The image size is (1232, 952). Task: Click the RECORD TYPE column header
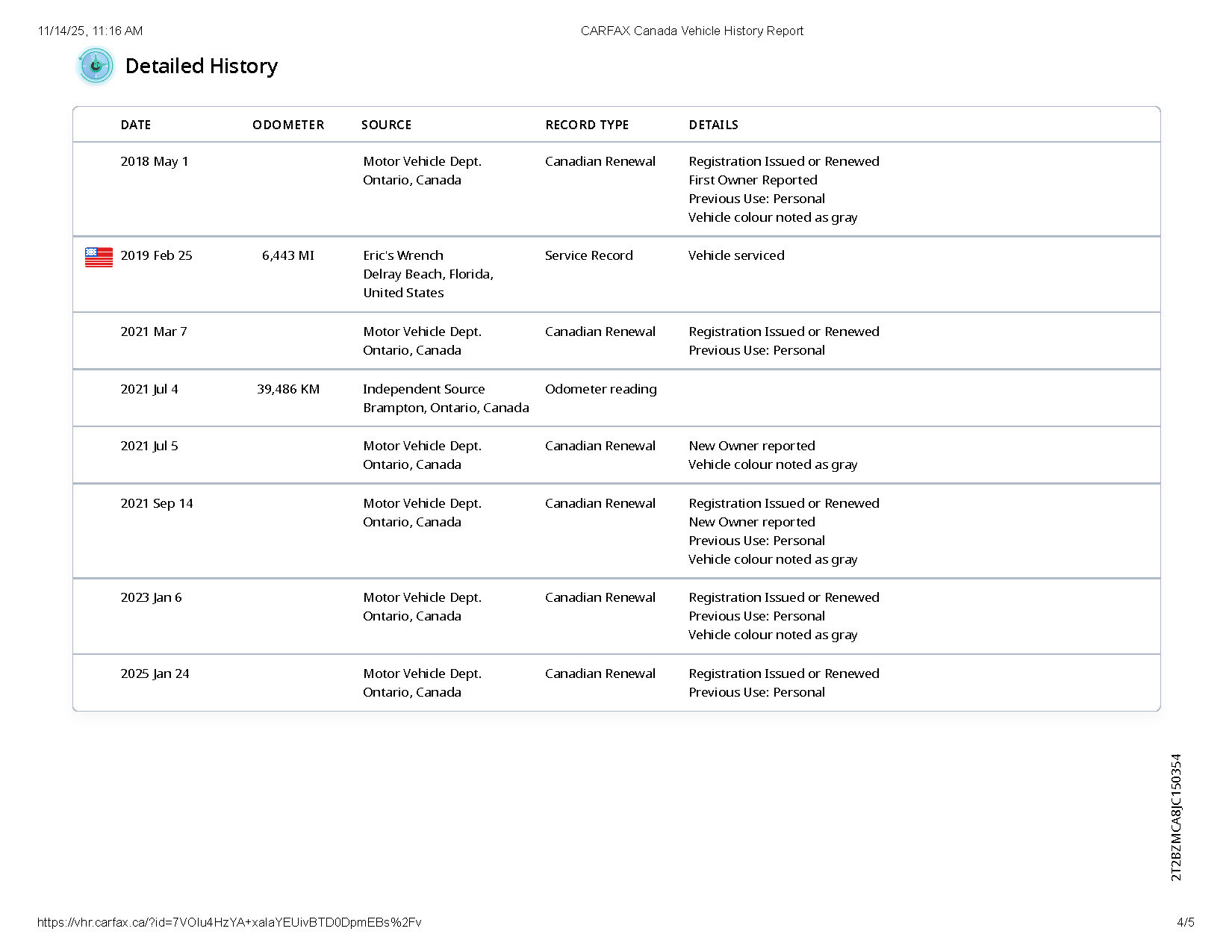[587, 125]
